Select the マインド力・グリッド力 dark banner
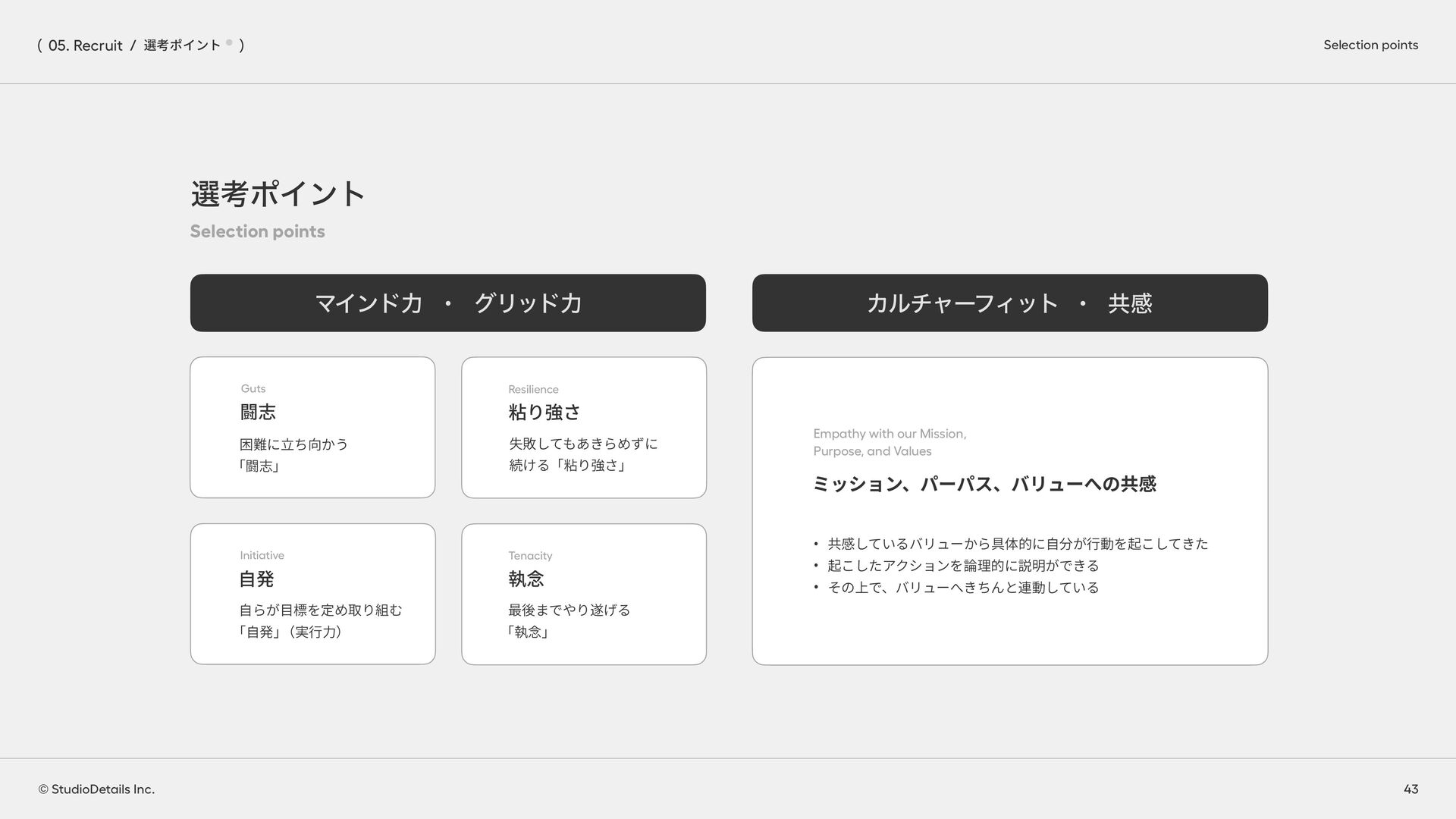The height and width of the screenshot is (819, 1456). 447,303
